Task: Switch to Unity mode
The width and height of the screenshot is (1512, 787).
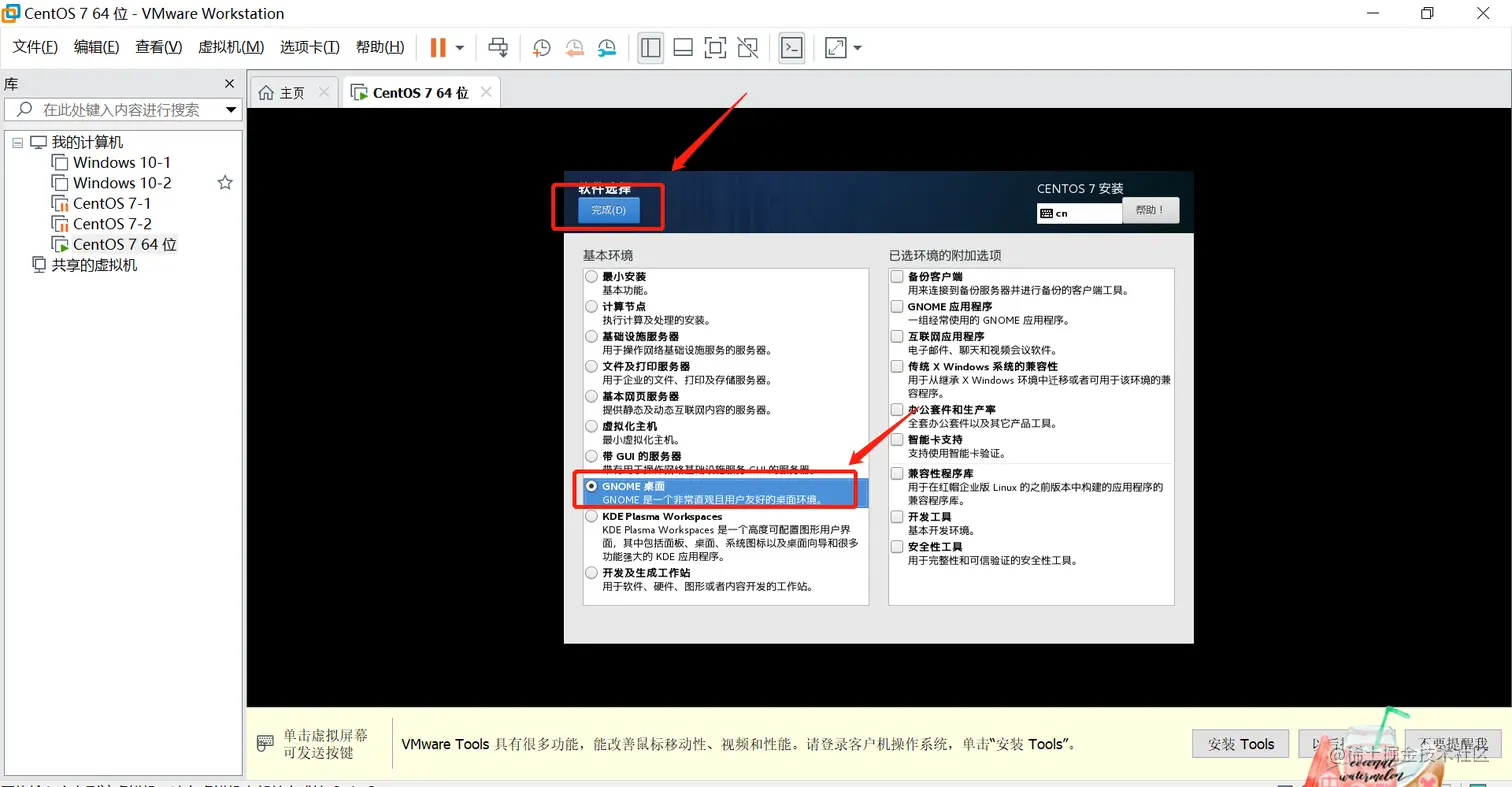Action: 747,47
